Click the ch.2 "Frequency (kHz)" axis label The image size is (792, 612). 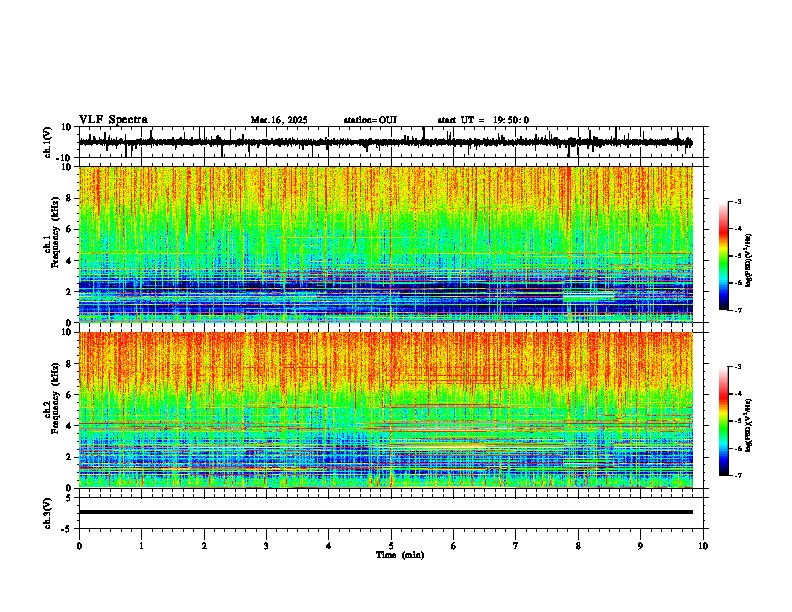(x=55, y=397)
